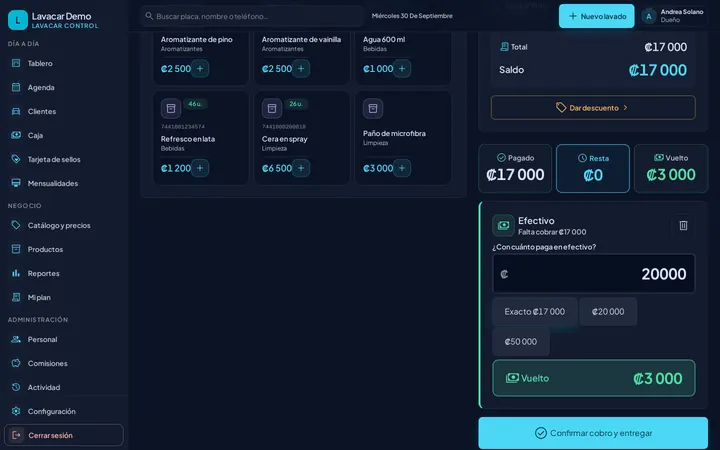This screenshot has width=720, height=450.
Task: Click the date Miércoles 30 De Septiembre
Action: point(412,16)
